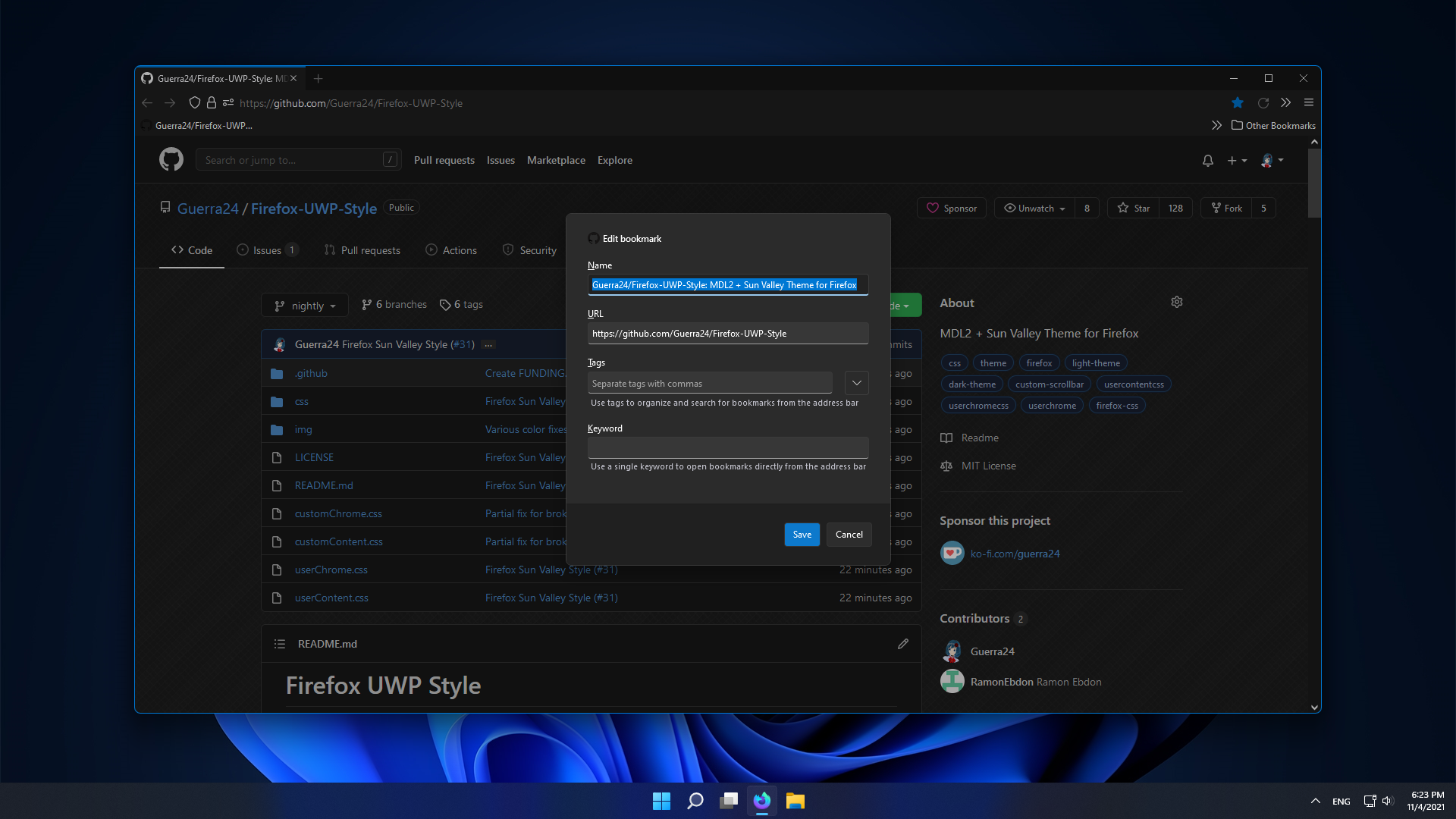Open RamonEbdon contributor profile
The width and height of the screenshot is (1456, 819).
click(1002, 682)
